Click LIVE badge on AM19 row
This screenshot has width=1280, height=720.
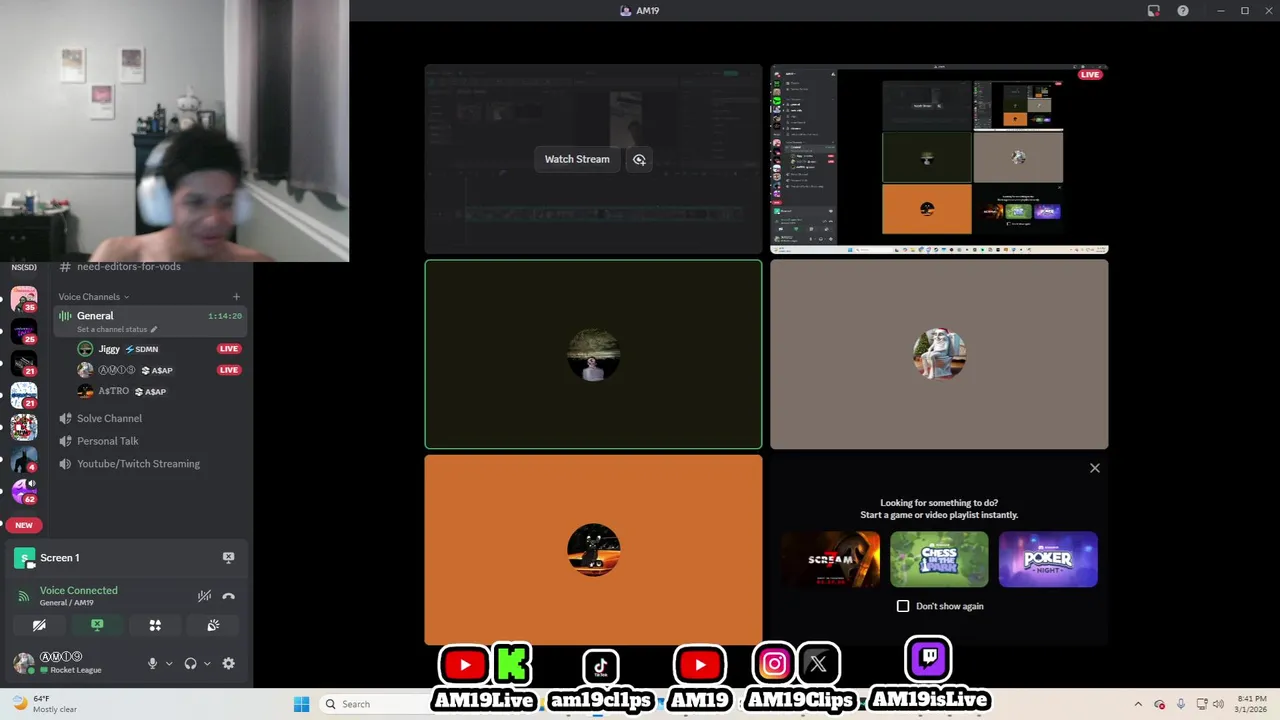(229, 370)
